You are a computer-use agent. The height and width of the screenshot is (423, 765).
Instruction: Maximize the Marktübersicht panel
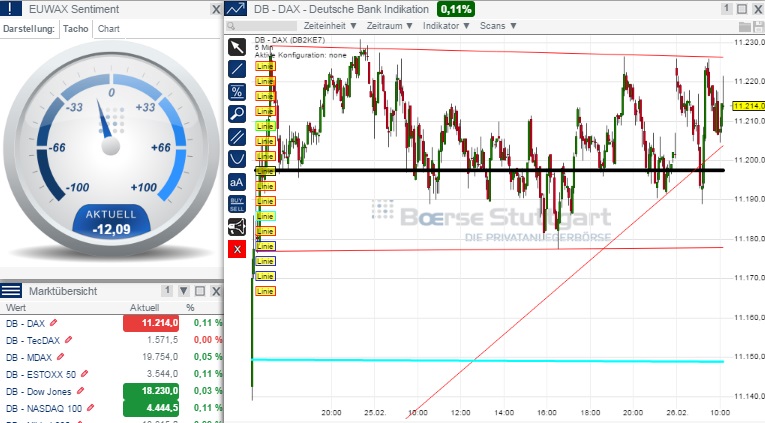click(200, 291)
